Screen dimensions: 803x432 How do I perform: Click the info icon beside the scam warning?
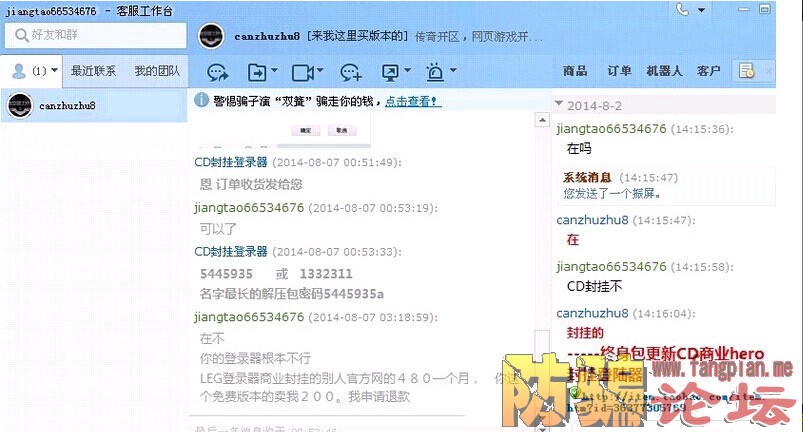(x=201, y=101)
